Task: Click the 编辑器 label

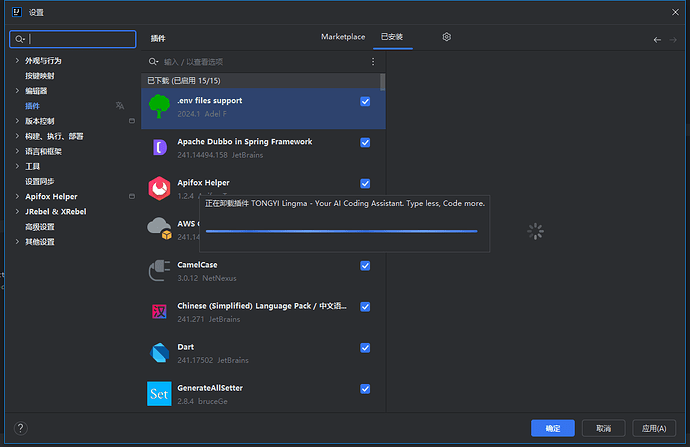Action: pyautogui.click(x=36, y=91)
